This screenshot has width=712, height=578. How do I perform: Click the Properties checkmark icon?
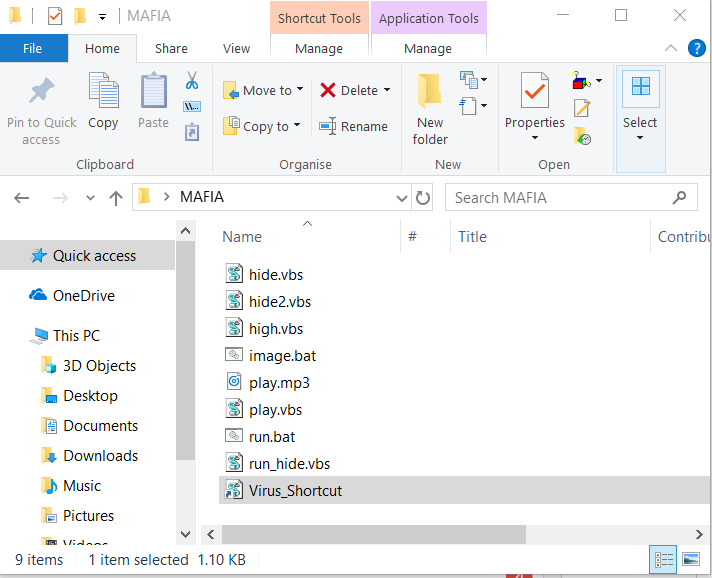(534, 90)
